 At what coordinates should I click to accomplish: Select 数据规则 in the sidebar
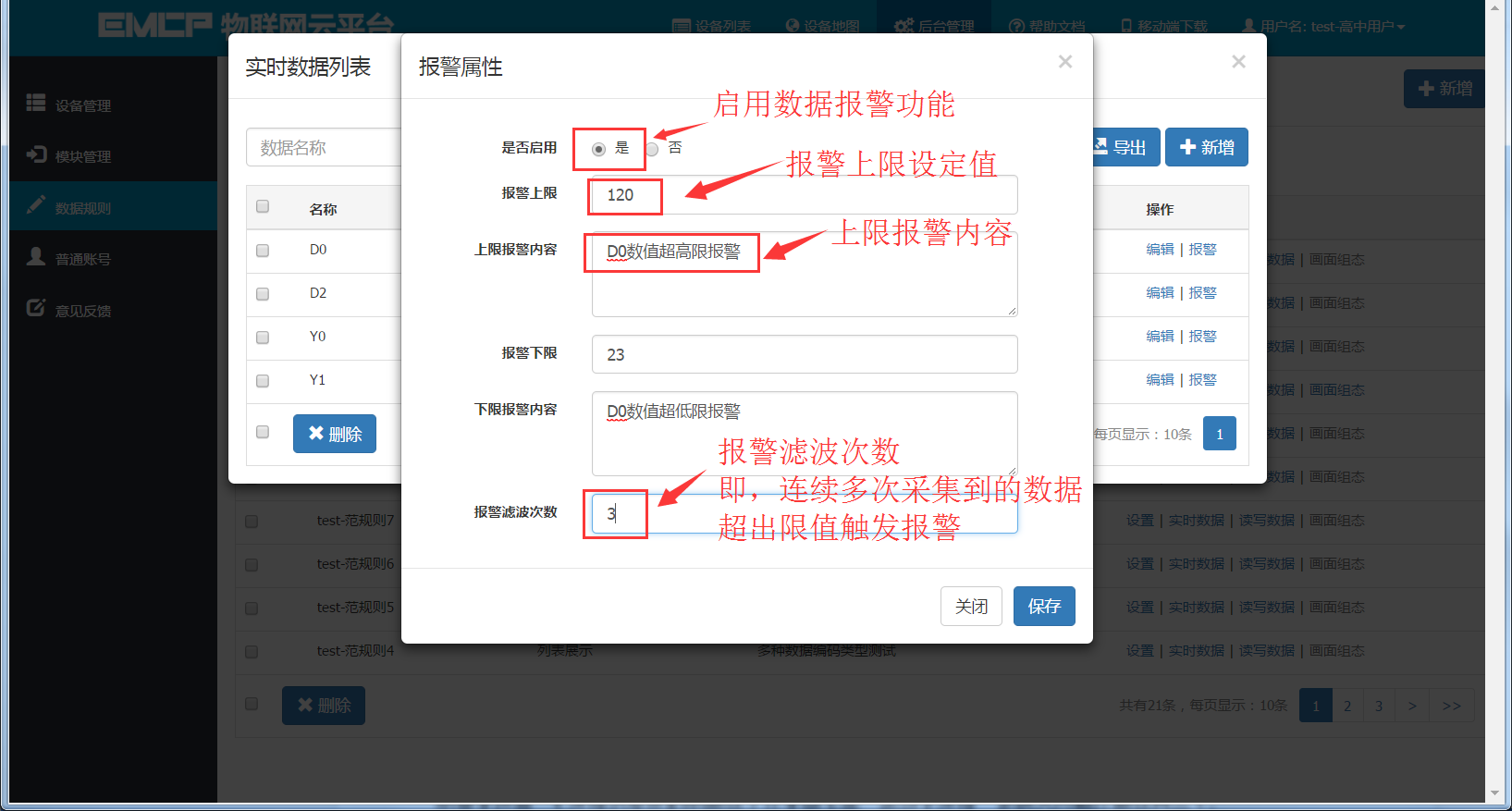coord(69,207)
